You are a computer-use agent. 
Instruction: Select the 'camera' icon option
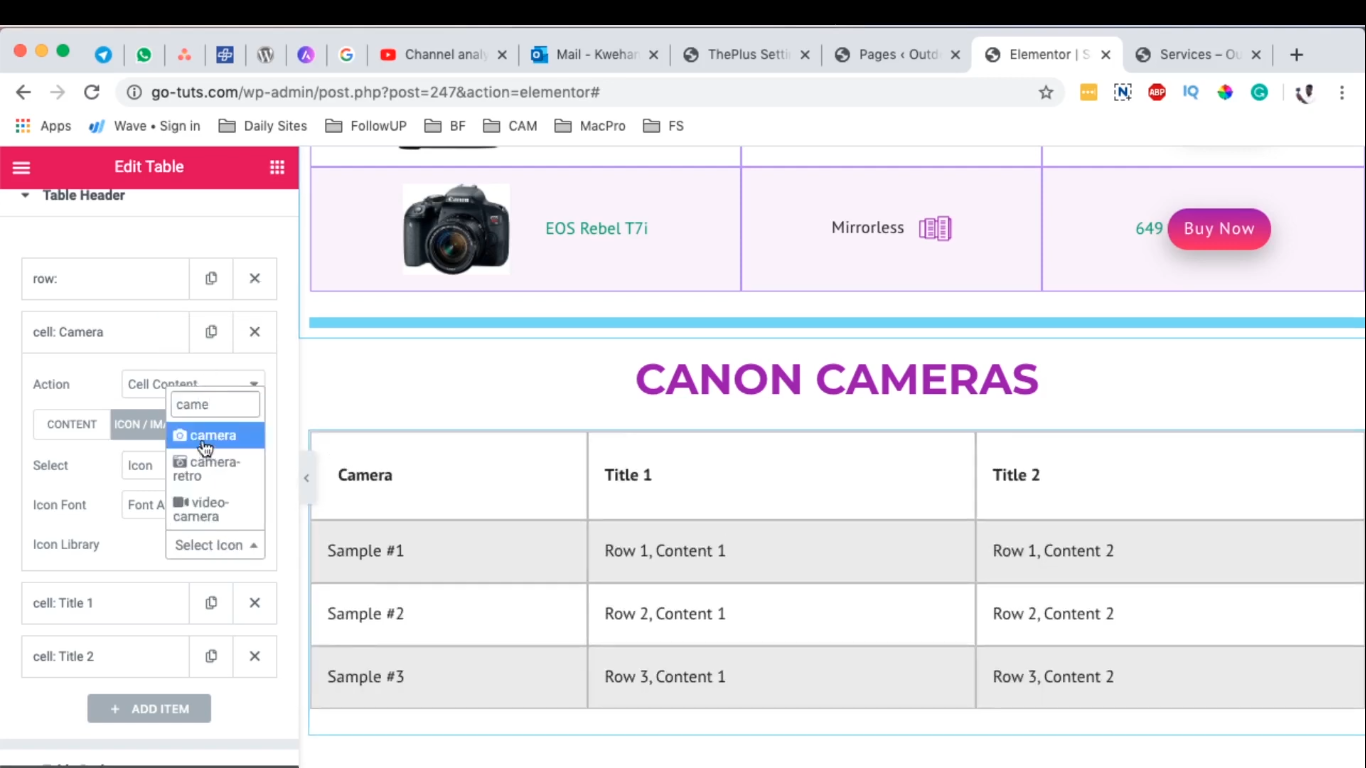pyautogui.click(x=215, y=435)
